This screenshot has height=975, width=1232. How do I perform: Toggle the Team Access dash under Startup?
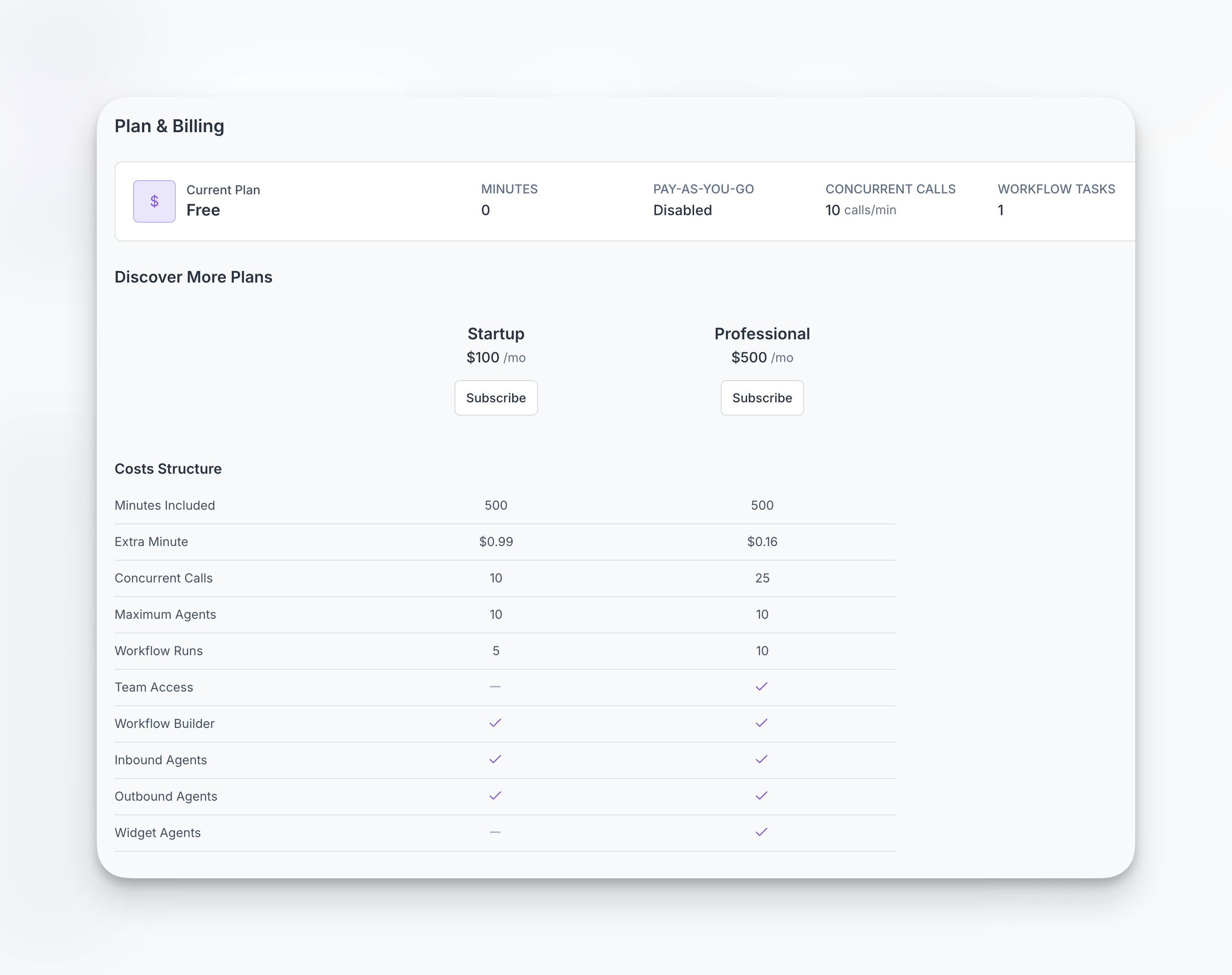495,687
